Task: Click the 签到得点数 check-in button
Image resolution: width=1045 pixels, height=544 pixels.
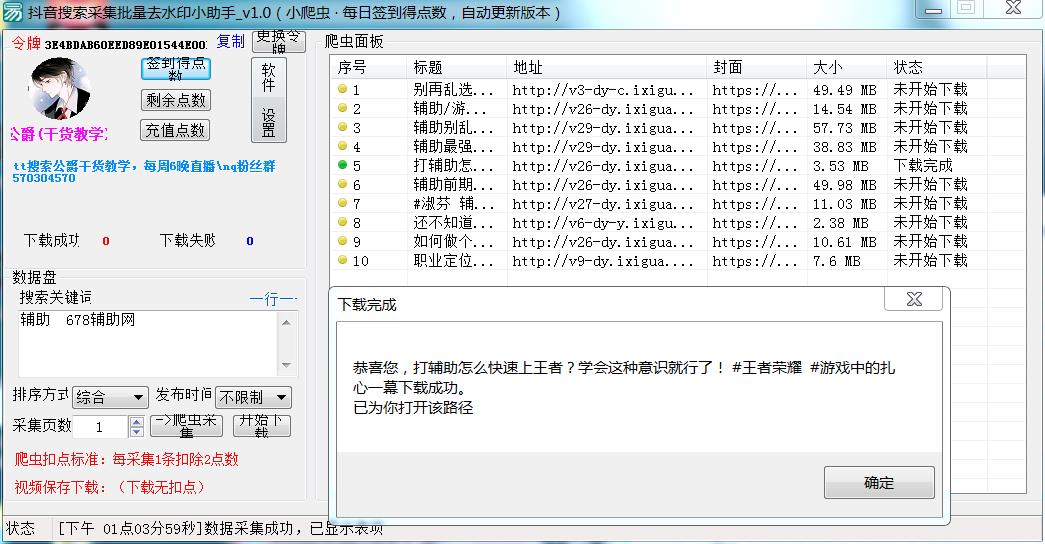Action: [176, 69]
